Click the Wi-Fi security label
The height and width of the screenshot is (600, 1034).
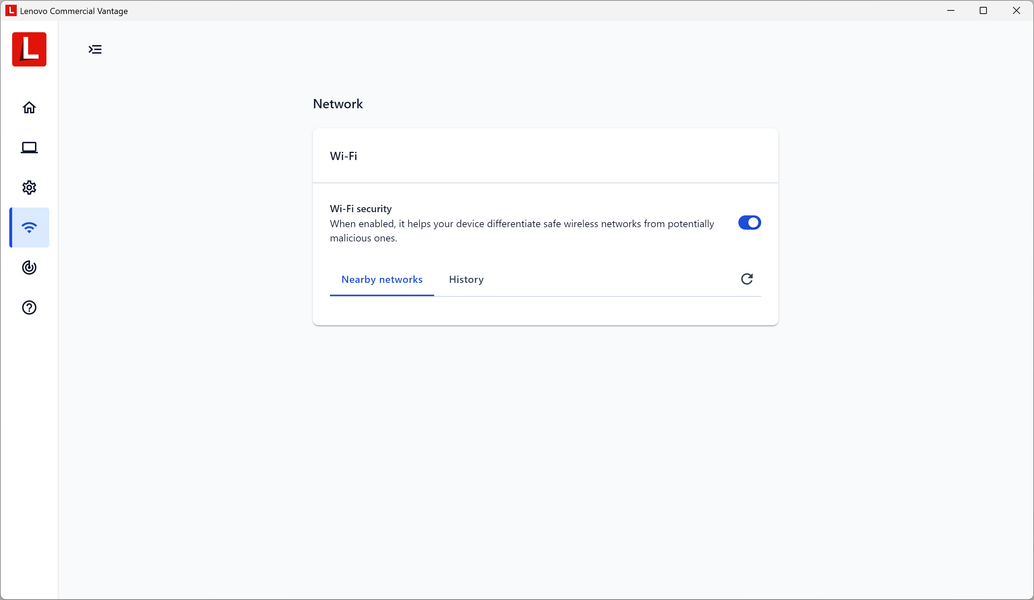pyautogui.click(x=361, y=209)
